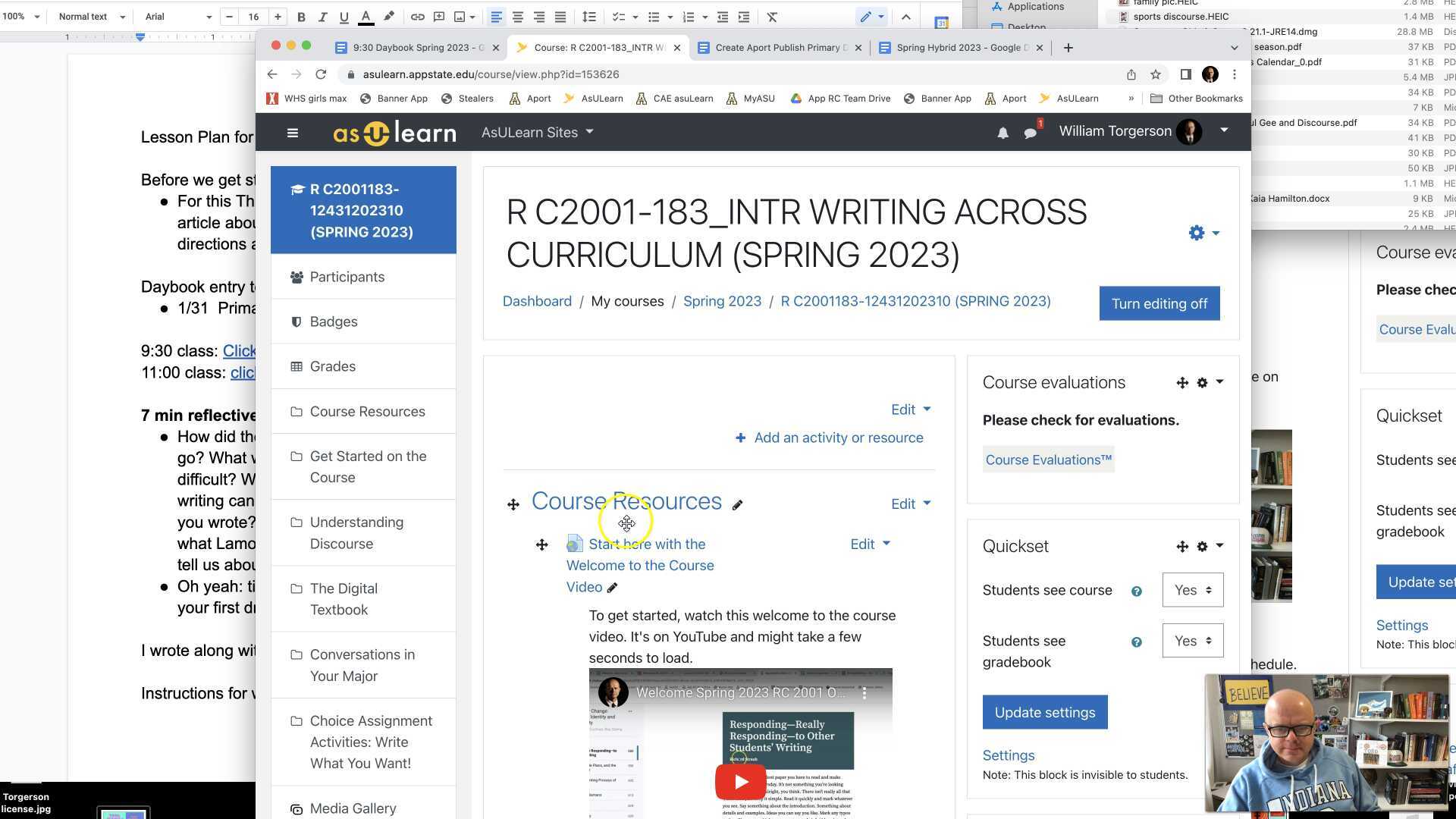Change the Students see gradebook Yes dropdown
The height and width of the screenshot is (819, 1456).
(1192, 641)
